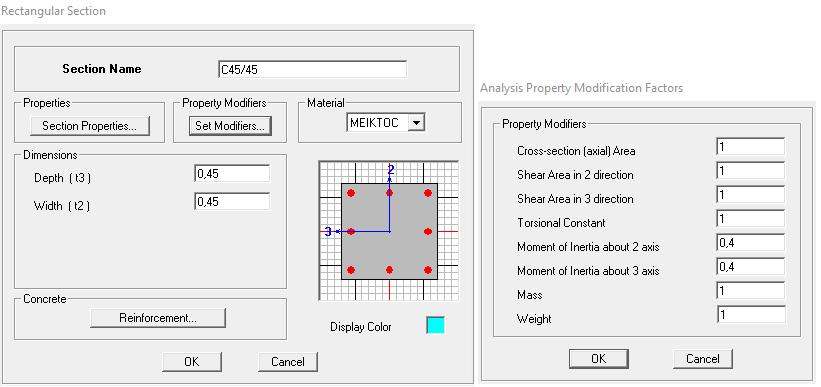Edit the Mass modifier value

(751, 291)
